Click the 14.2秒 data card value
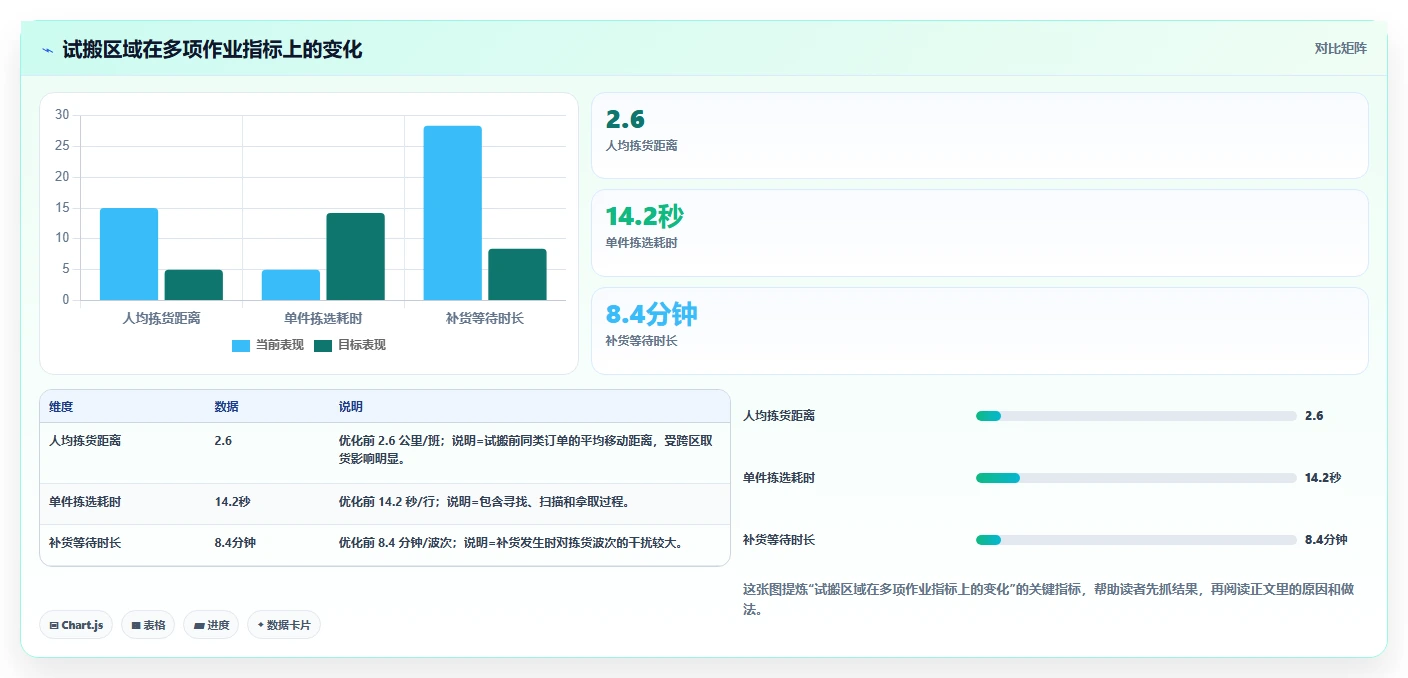1408x678 pixels. click(x=645, y=216)
